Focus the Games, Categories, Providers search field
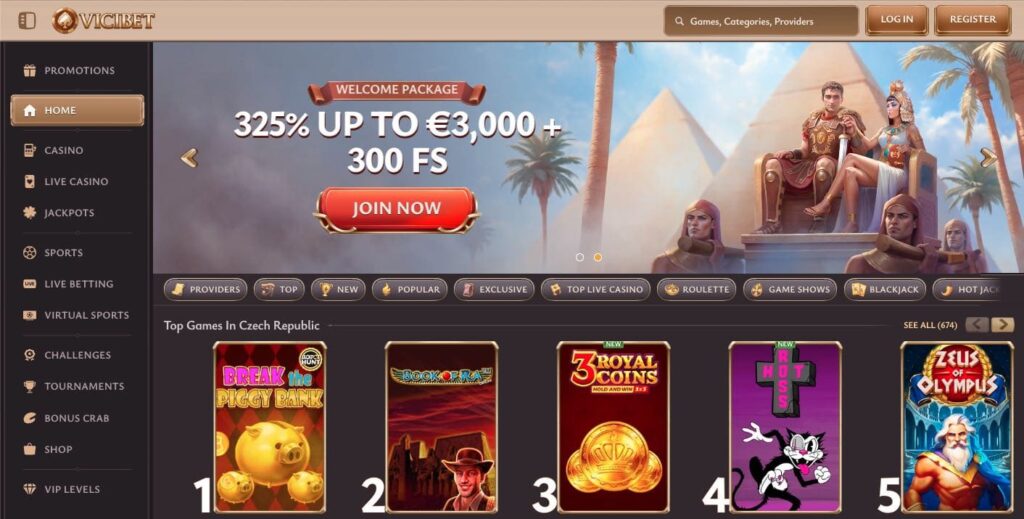This screenshot has height=519, width=1024. click(x=761, y=21)
